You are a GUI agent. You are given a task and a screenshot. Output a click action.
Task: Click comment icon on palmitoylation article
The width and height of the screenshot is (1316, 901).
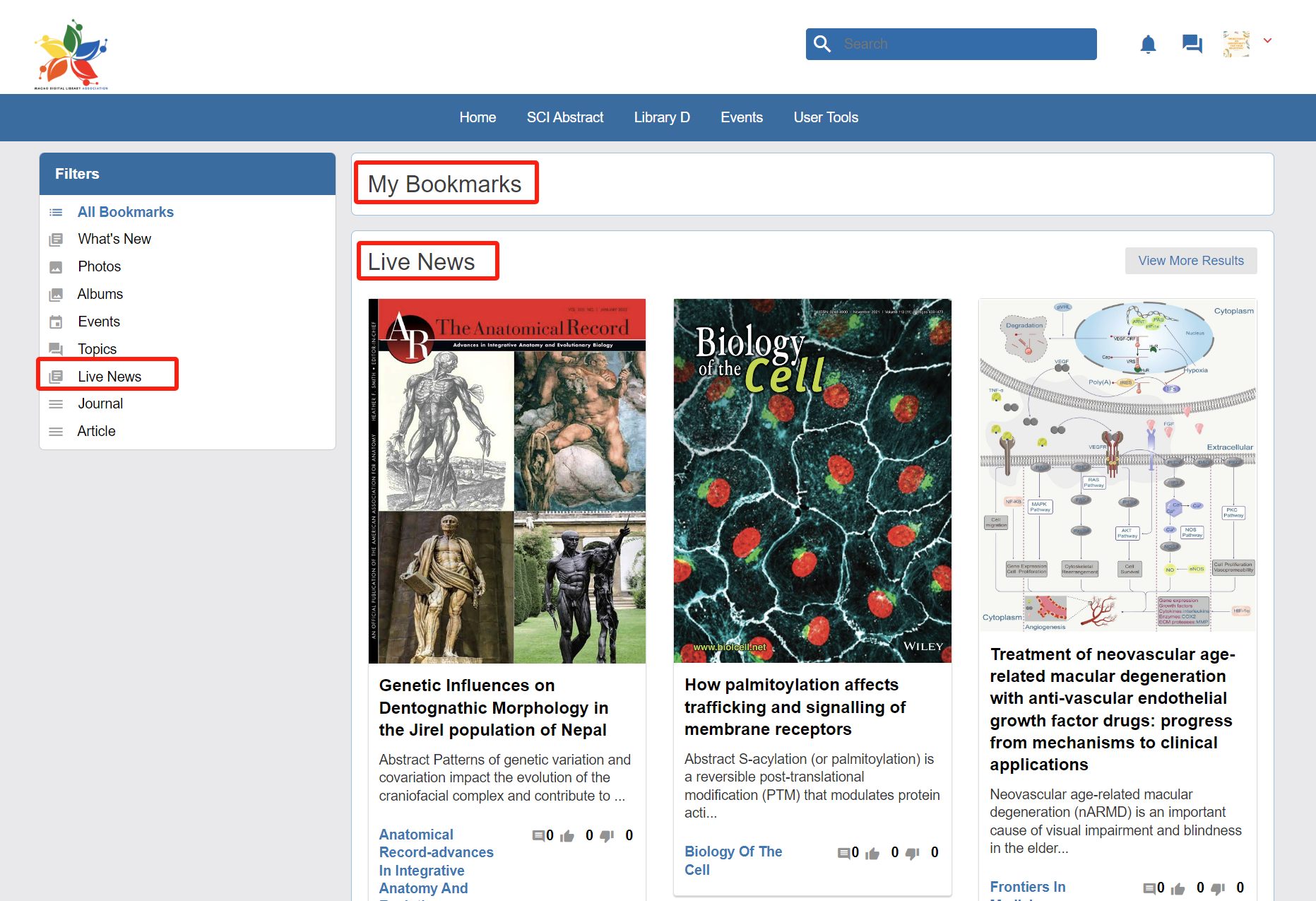click(x=843, y=853)
